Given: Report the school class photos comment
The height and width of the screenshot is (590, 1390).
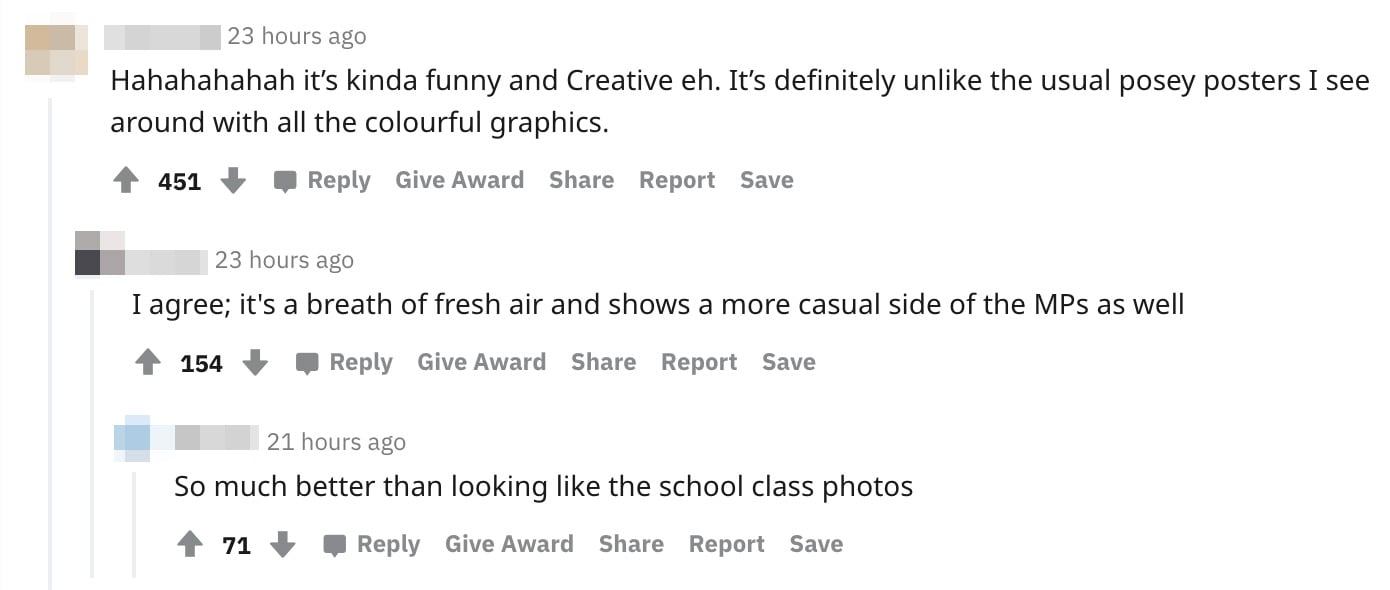Looking at the screenshot, I should pos(726,545).
